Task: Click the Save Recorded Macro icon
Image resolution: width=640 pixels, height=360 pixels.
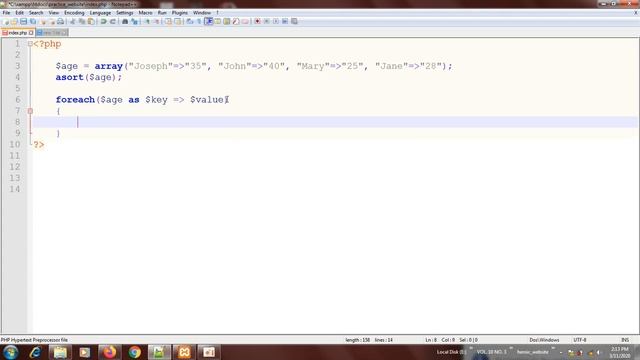Action: (x=294, y=21)
